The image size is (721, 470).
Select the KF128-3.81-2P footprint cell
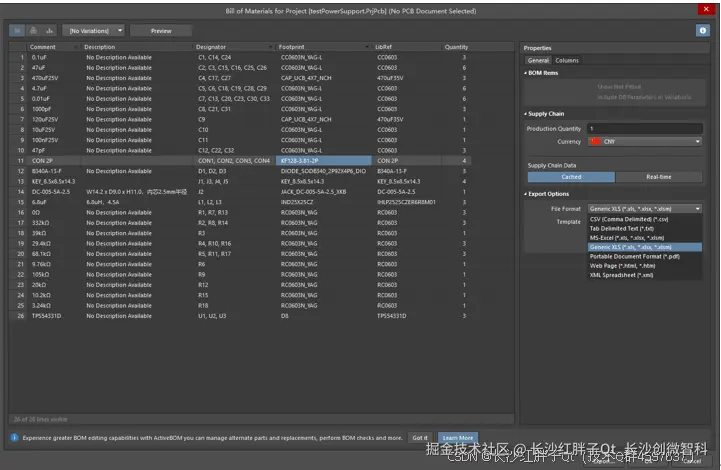(324, 160)
